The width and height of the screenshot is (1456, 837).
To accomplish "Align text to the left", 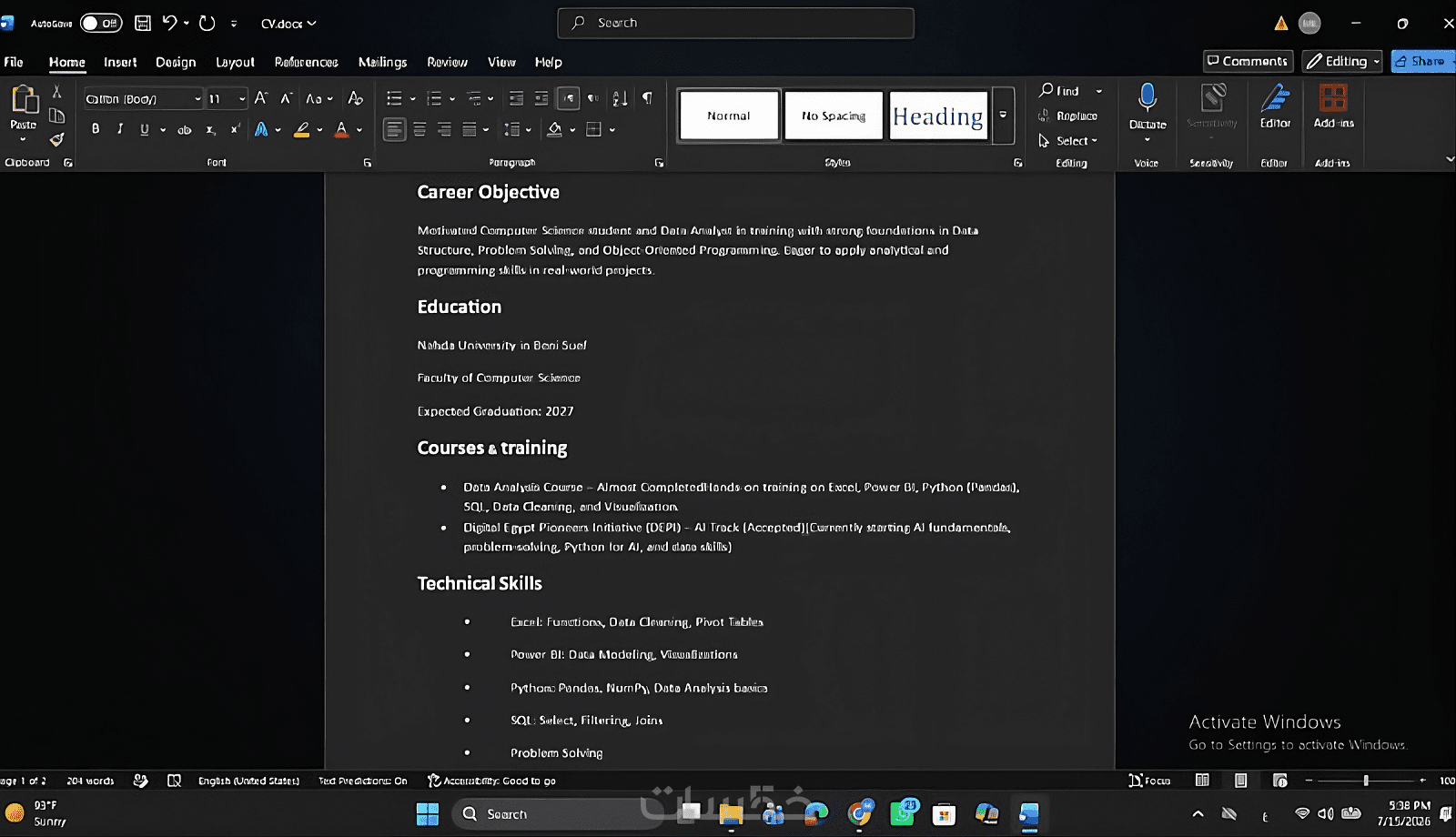I will point(394,129).
